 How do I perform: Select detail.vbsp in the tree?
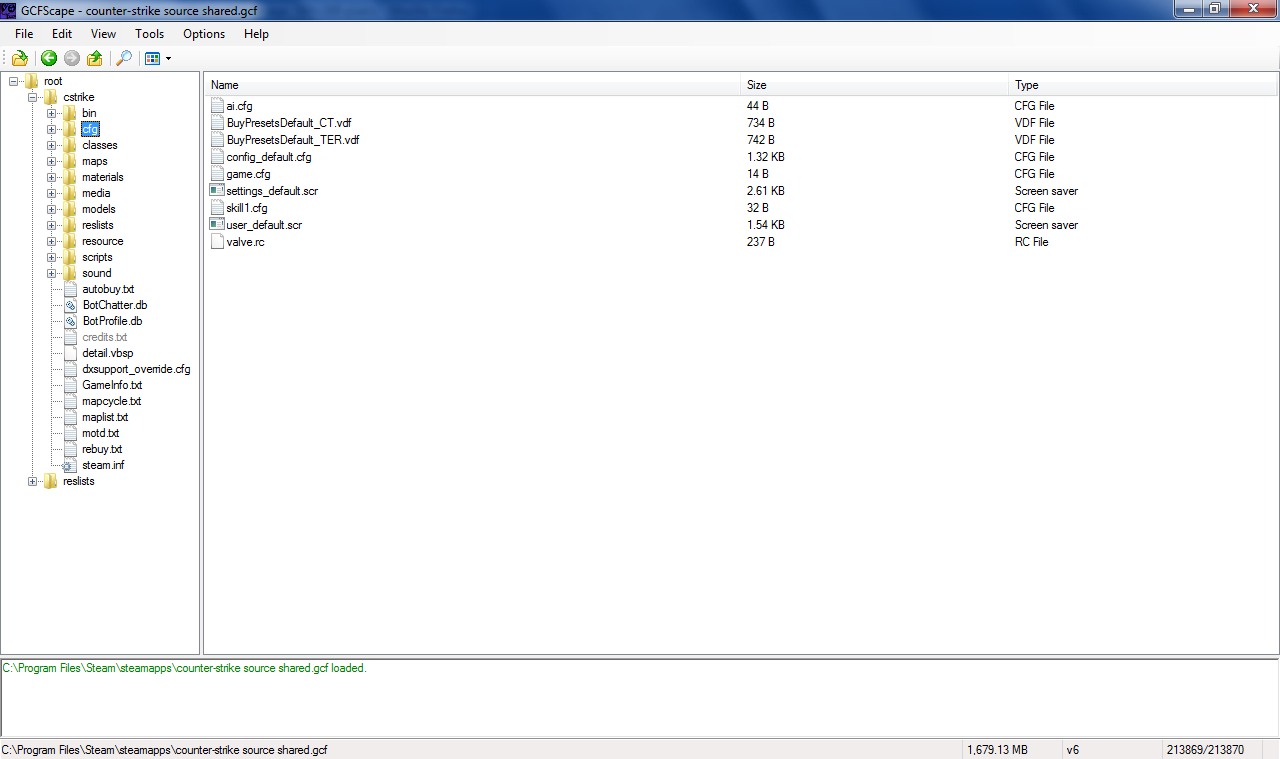[x=107, y=353]
